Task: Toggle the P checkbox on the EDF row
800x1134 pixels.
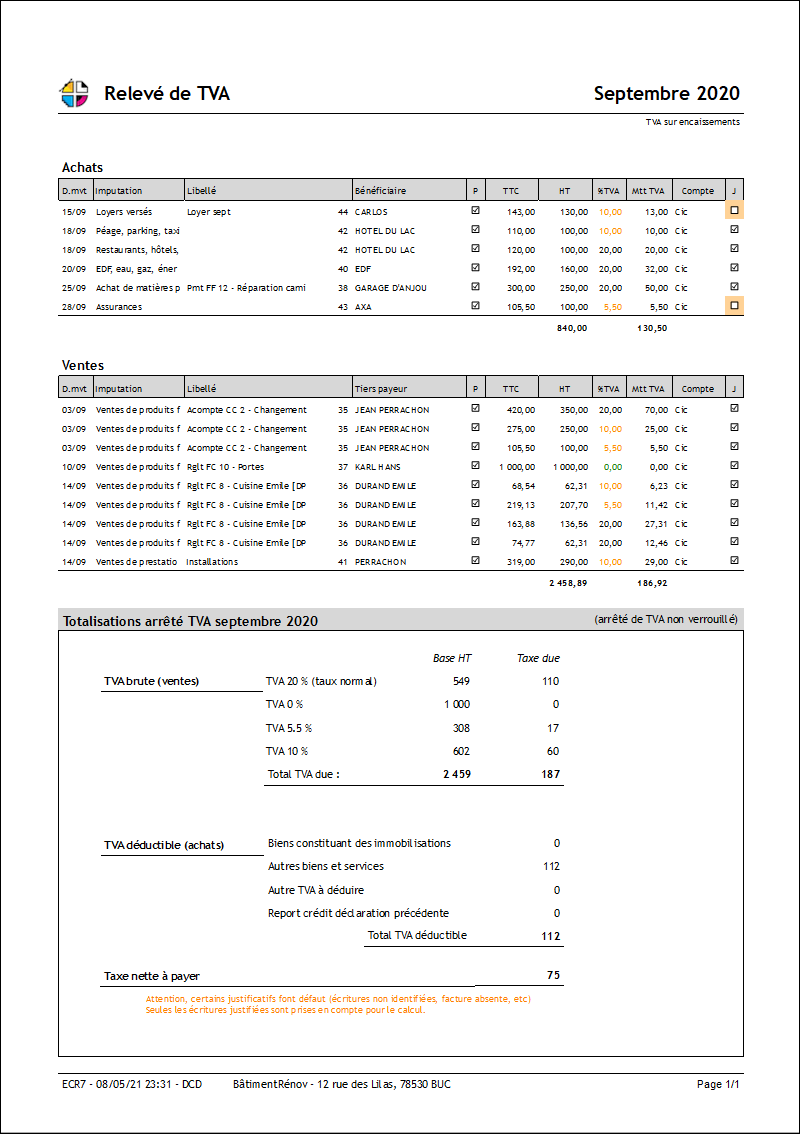Action: tap(475, 268)
